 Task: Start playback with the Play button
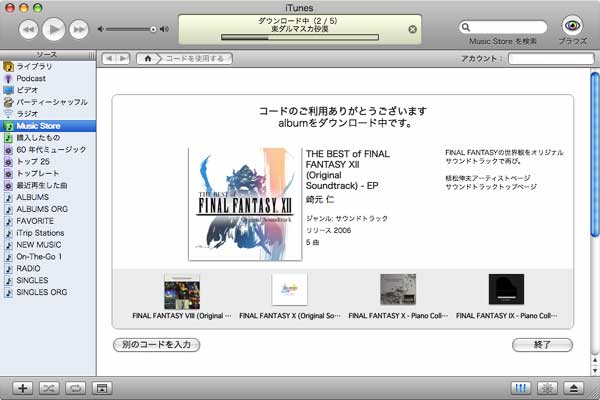[54, 29]
